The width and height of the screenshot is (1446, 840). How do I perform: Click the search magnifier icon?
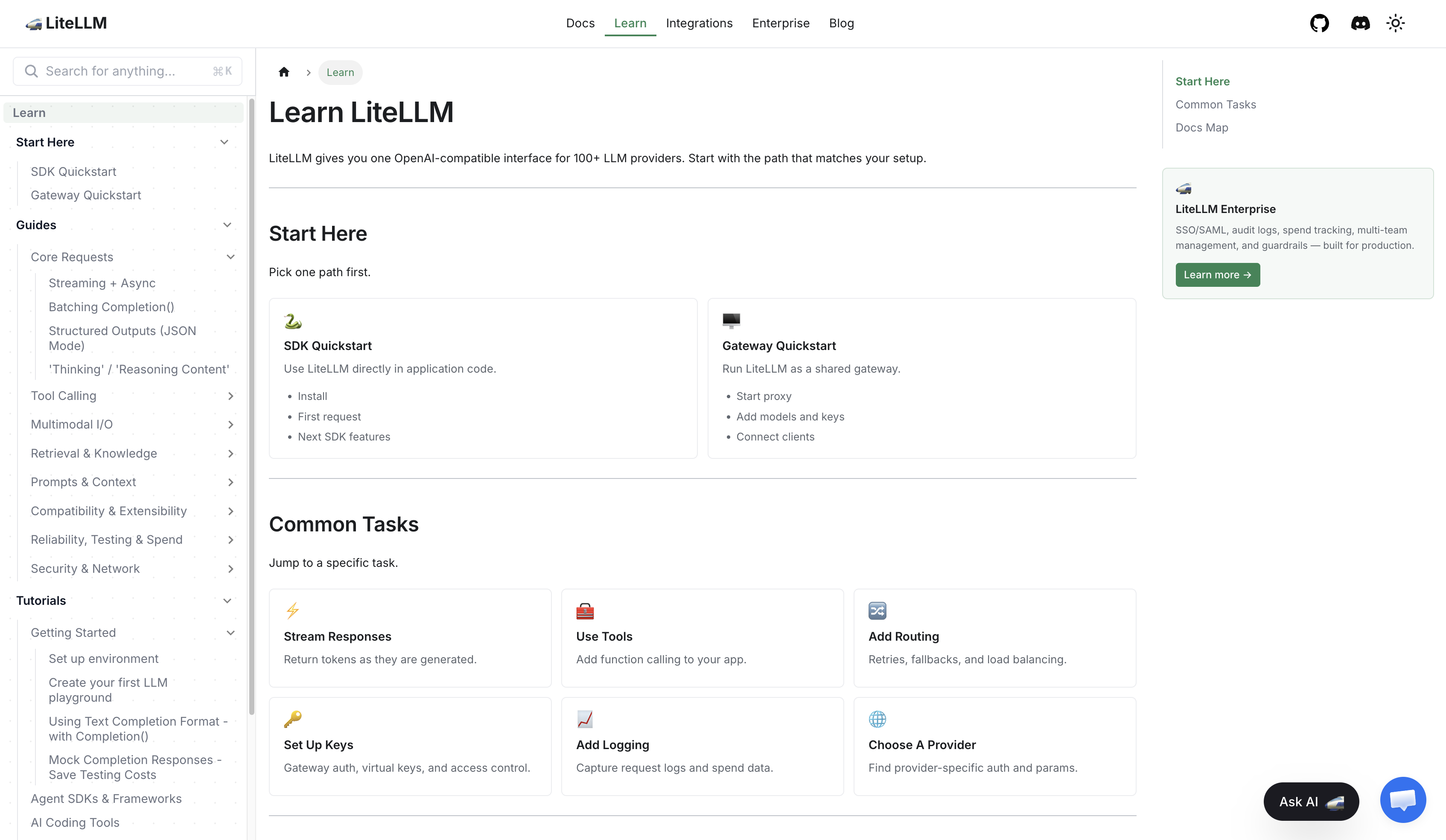[x=32, y=71]
